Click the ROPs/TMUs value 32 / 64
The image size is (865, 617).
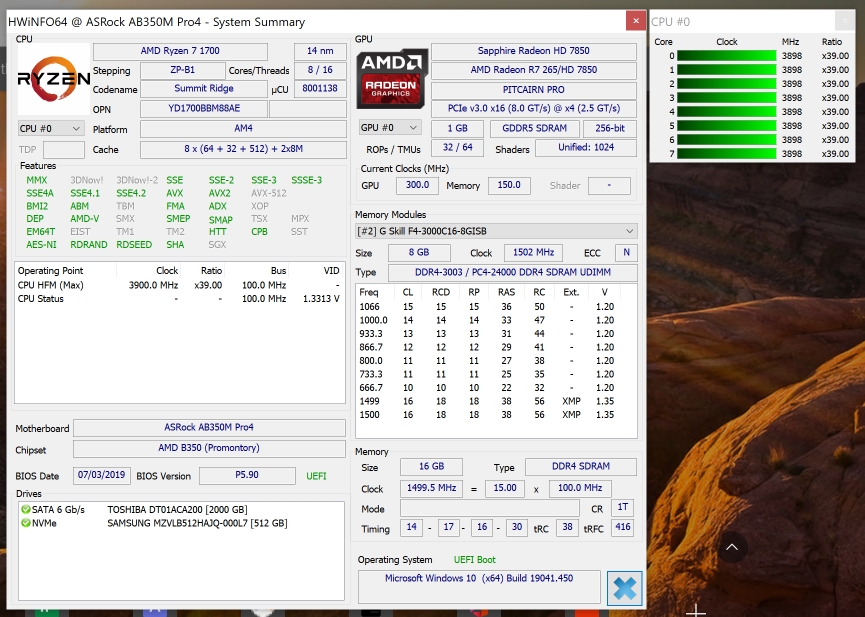[457, 148]
